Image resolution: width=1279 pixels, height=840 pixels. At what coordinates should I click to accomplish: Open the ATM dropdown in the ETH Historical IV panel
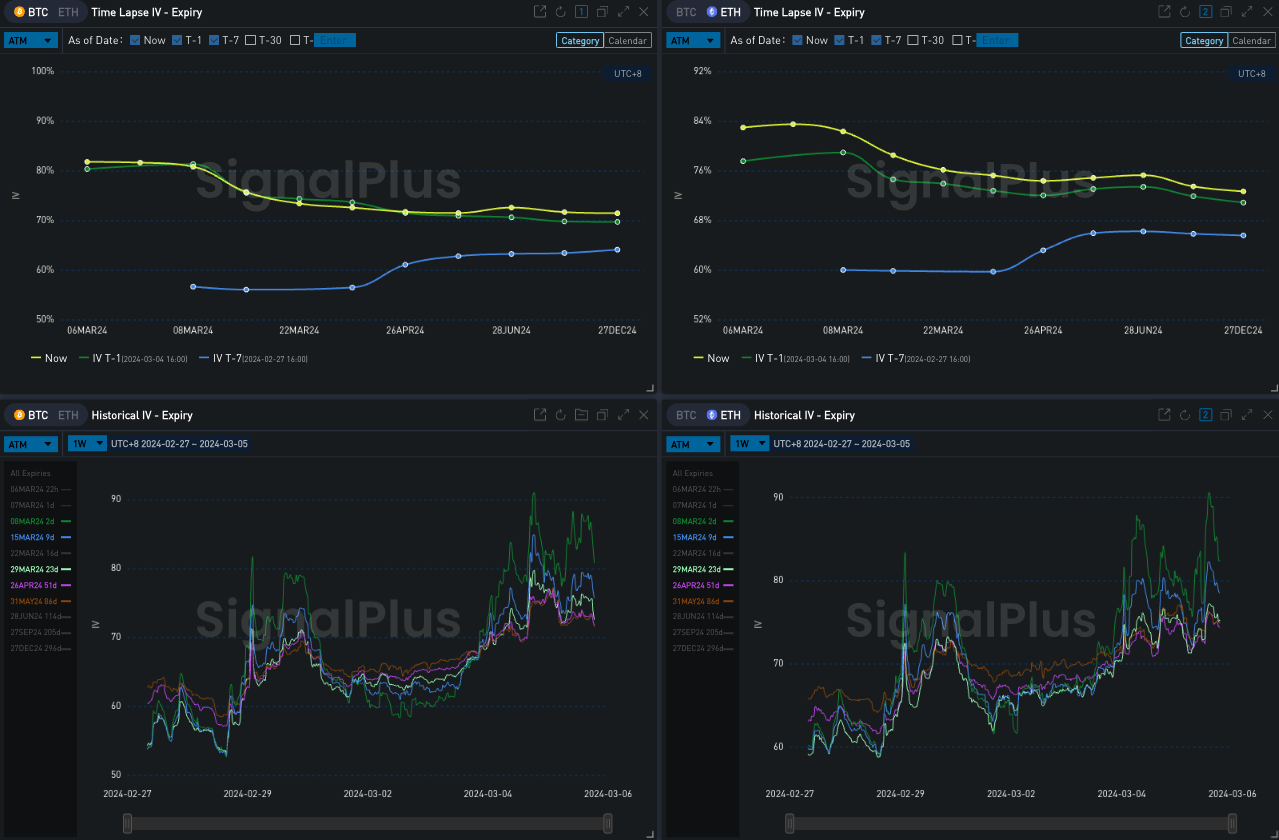[692, 444]
